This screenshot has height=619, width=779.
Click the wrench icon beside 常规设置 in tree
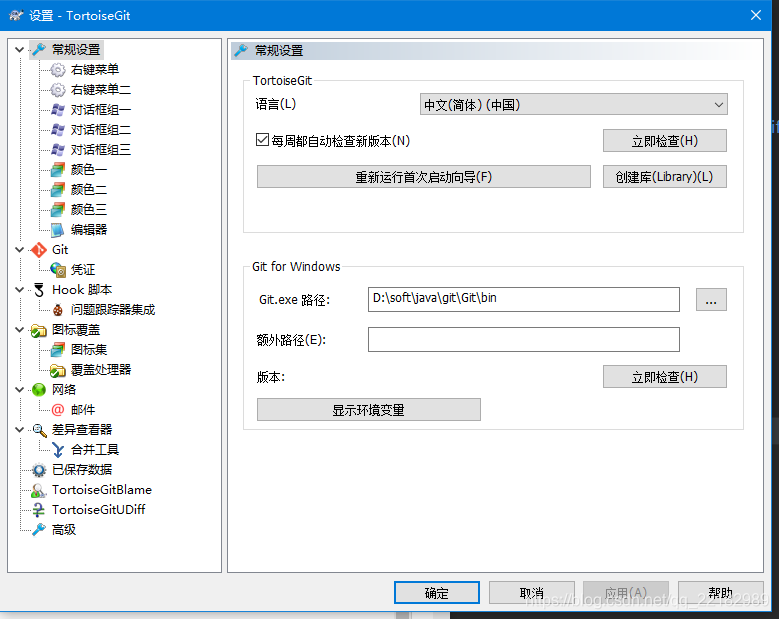[39, 50]
